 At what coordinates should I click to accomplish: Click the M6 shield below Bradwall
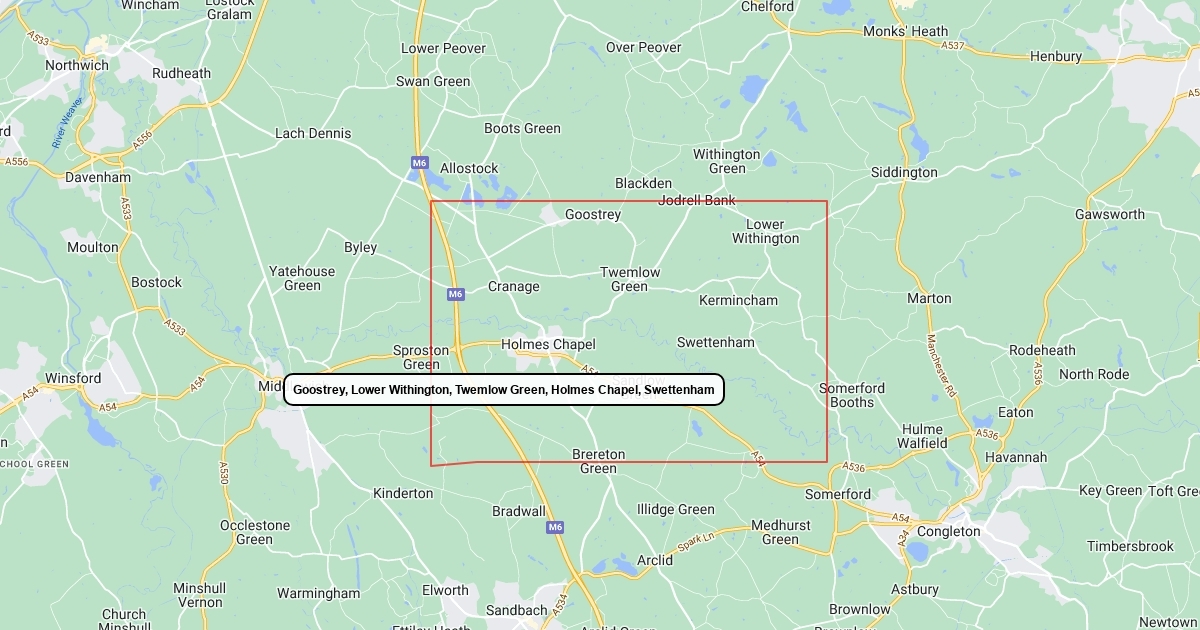(556, 527)
